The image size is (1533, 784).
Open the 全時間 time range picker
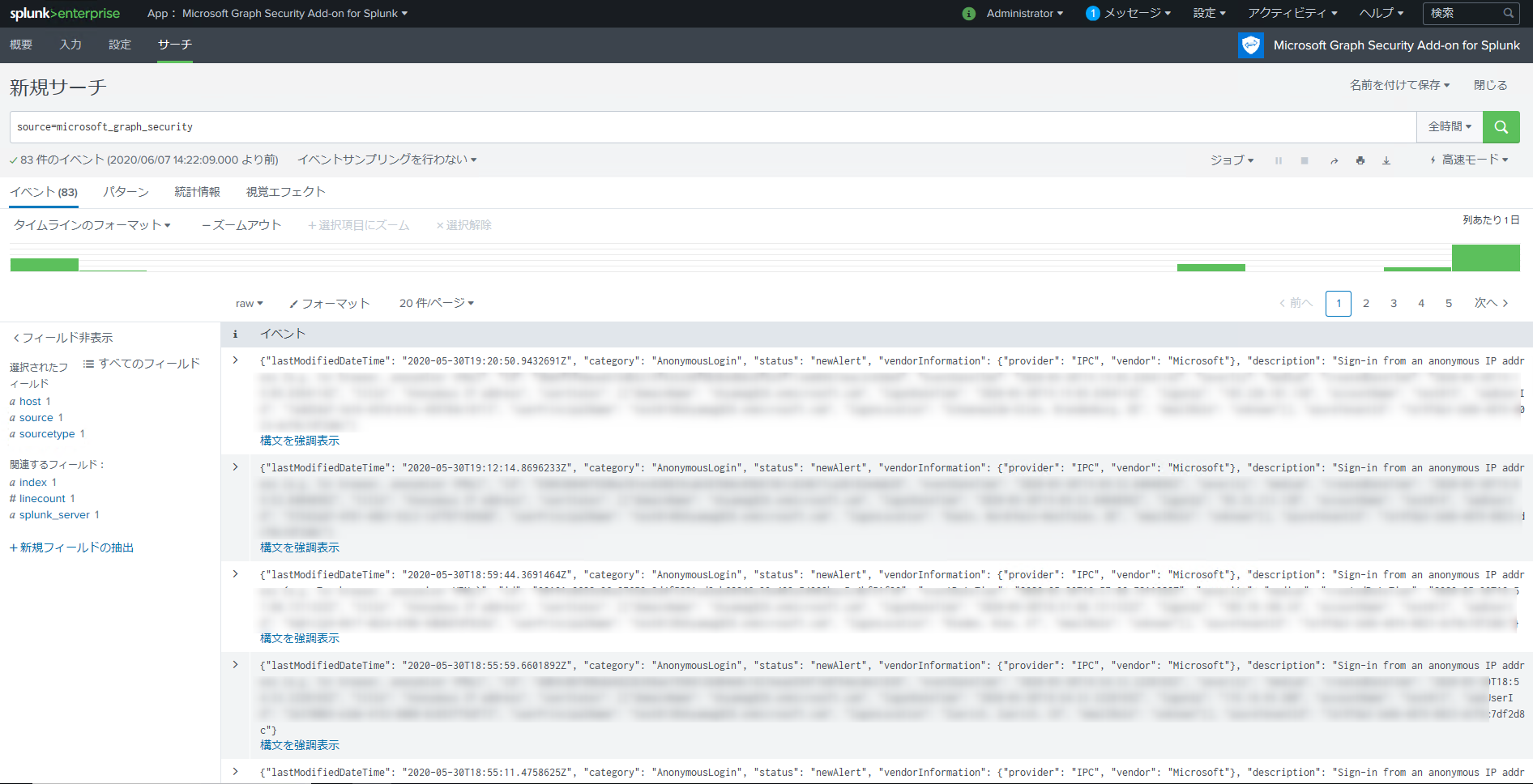click(1450, 127)
